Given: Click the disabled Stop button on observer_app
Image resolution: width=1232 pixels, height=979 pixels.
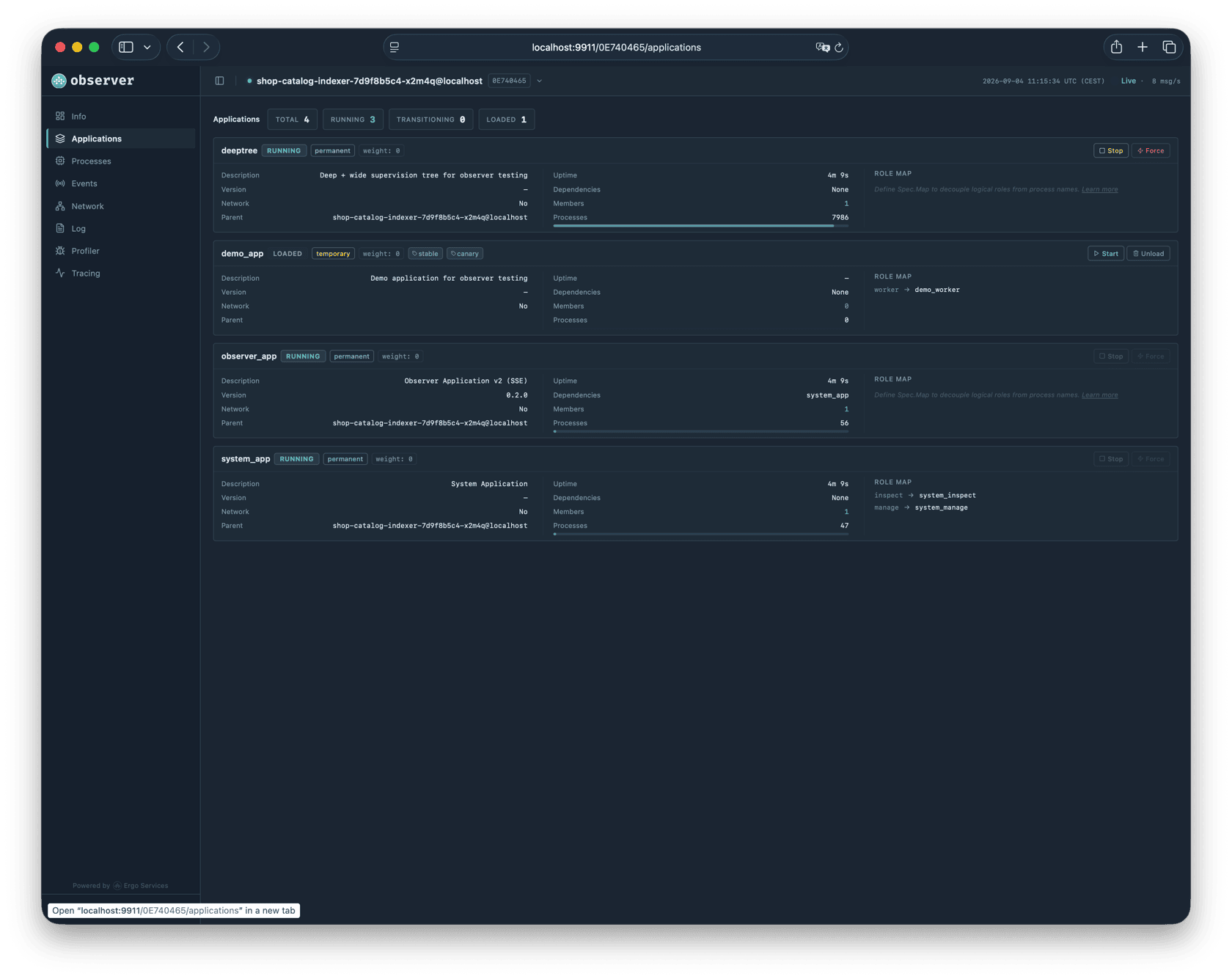Looking at the screenshot, I should (1110, 356).
